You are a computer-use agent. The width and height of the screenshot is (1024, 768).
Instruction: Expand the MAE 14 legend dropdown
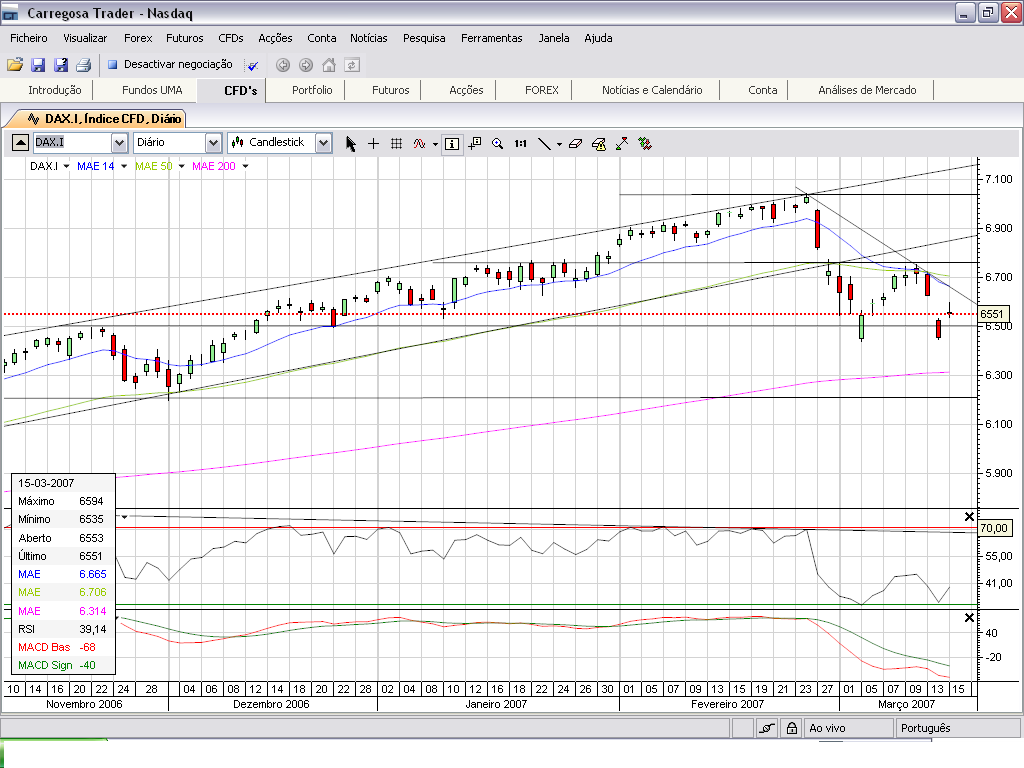[x=123, y=167]
